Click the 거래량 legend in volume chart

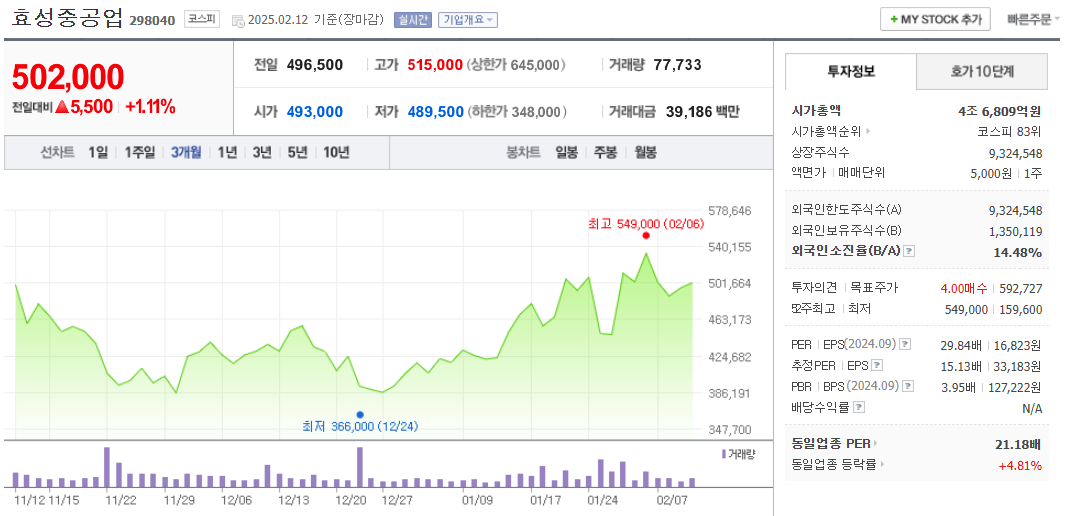point(738,454)
